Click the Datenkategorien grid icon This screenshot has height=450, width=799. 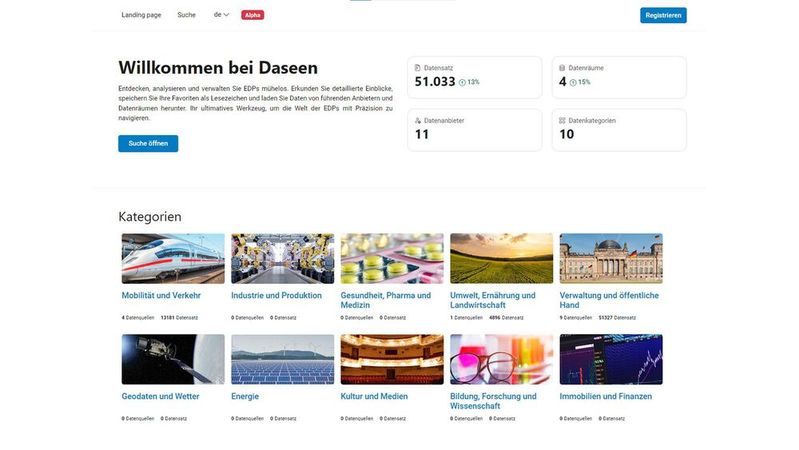tap(562, 121)
